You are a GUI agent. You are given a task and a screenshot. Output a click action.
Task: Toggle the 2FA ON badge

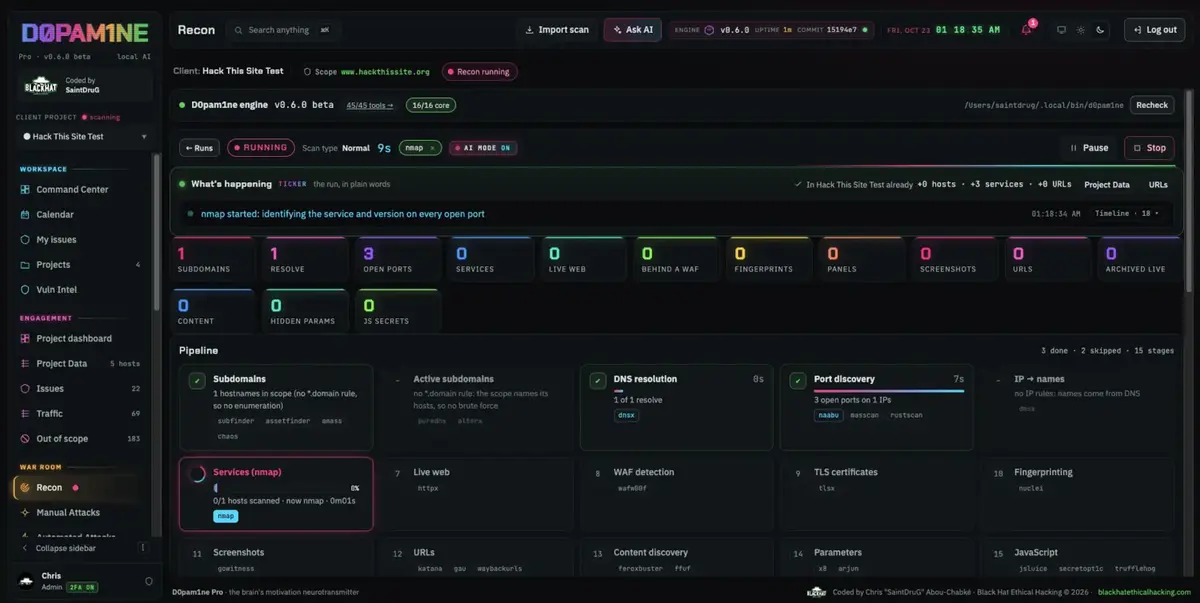tap(83, 588)
